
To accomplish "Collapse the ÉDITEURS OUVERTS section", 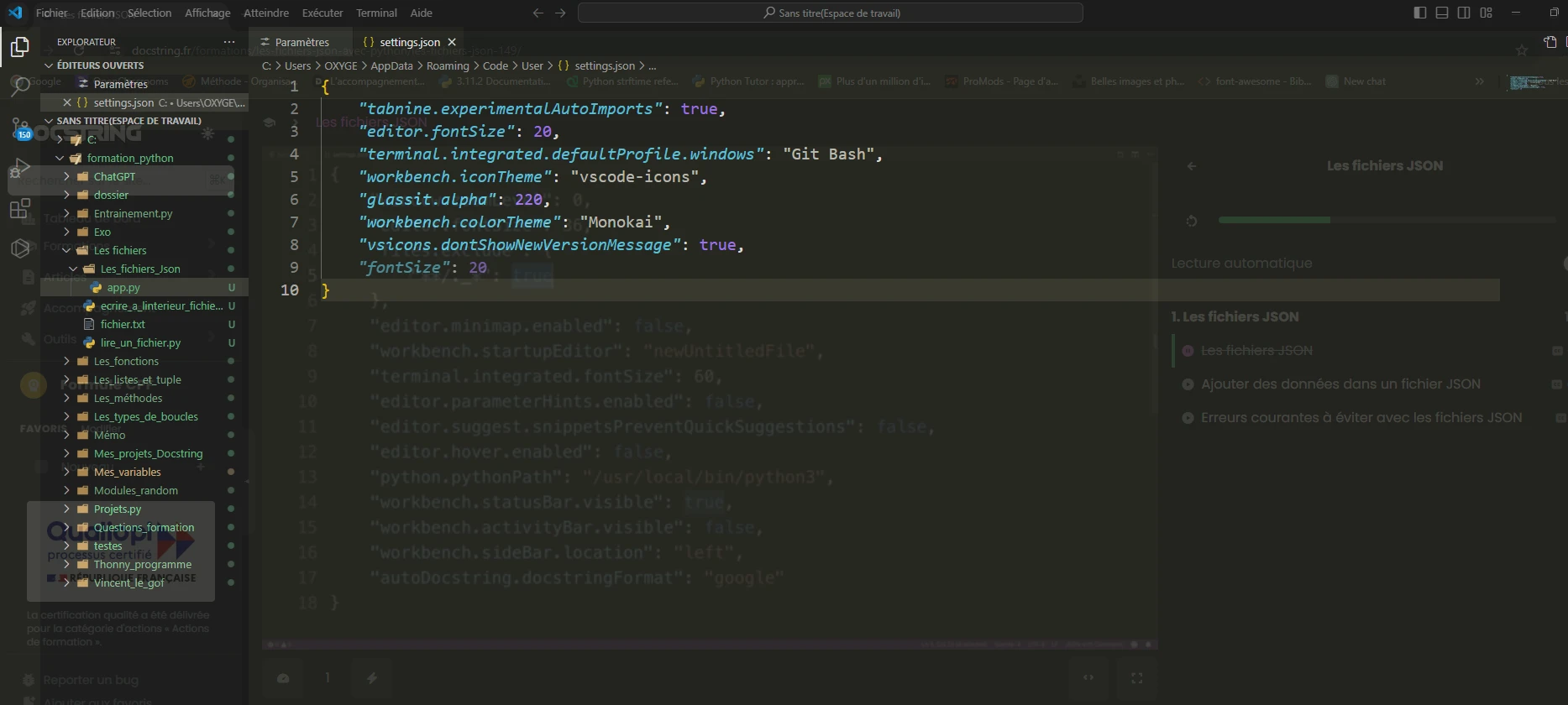I will [100, 65].
